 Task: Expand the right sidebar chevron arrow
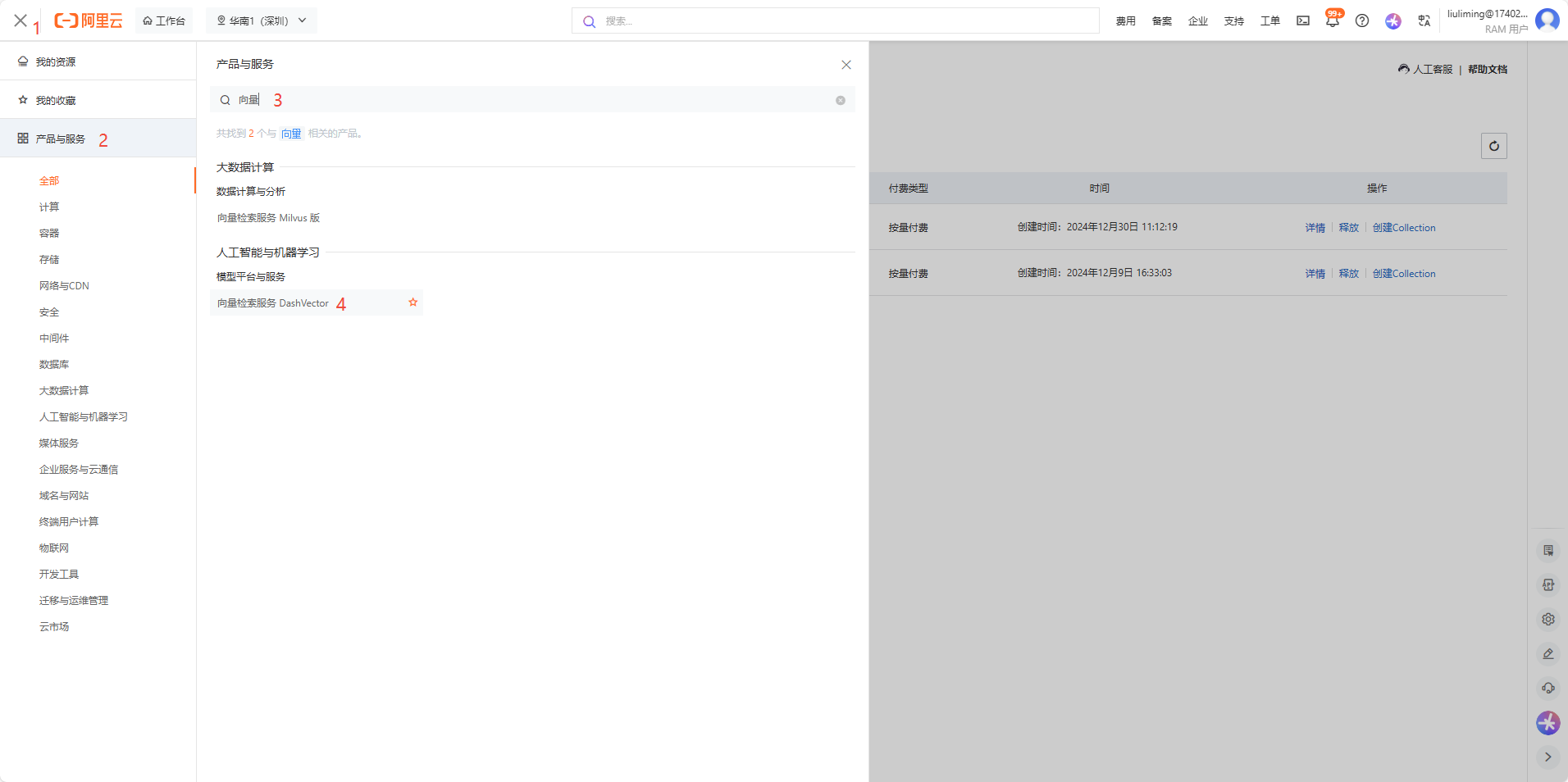pos(1547,757)
